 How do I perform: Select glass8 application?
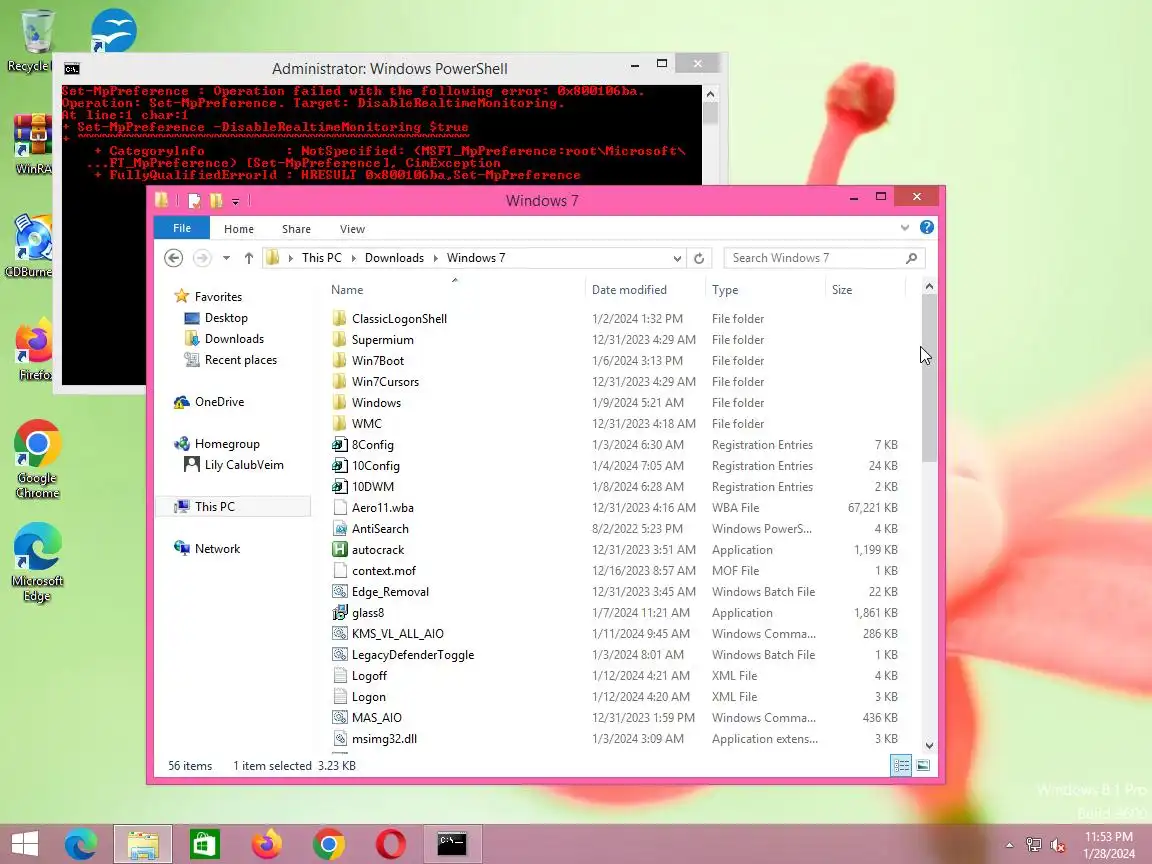click(x=367, y=613)
